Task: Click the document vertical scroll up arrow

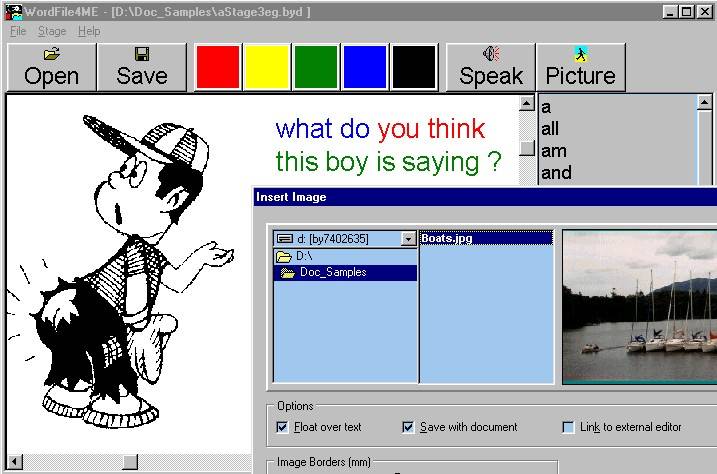Action: click(527, 103)
